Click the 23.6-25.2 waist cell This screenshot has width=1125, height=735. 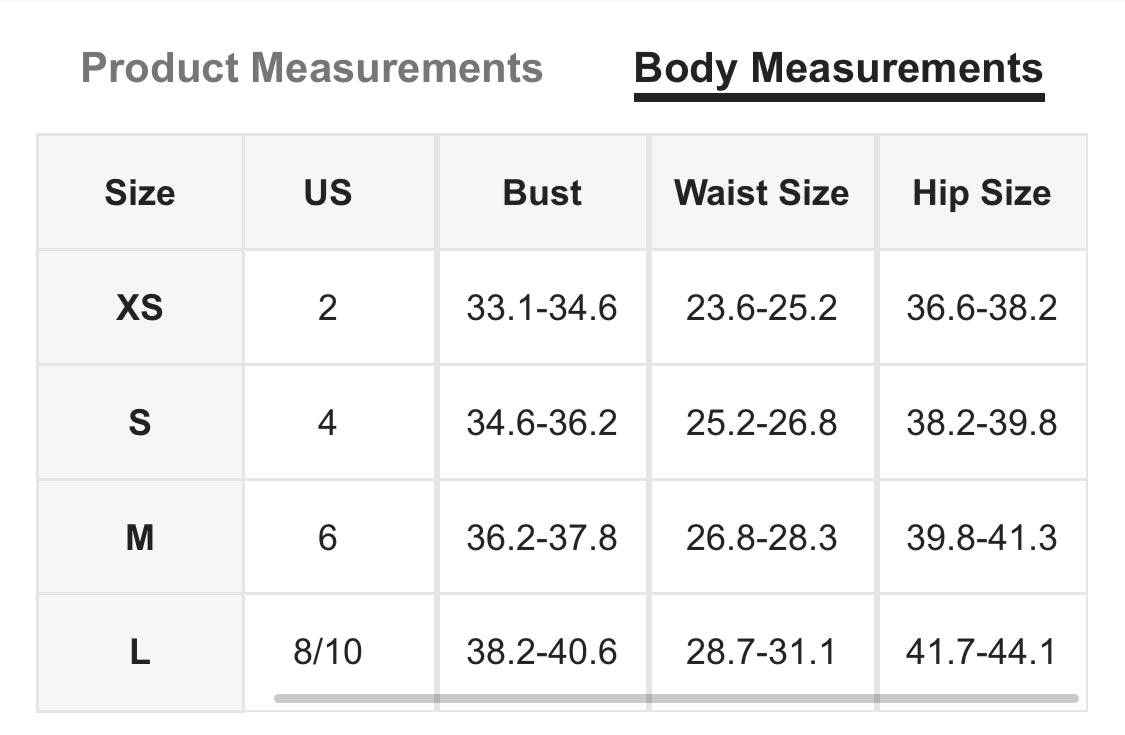761,308
